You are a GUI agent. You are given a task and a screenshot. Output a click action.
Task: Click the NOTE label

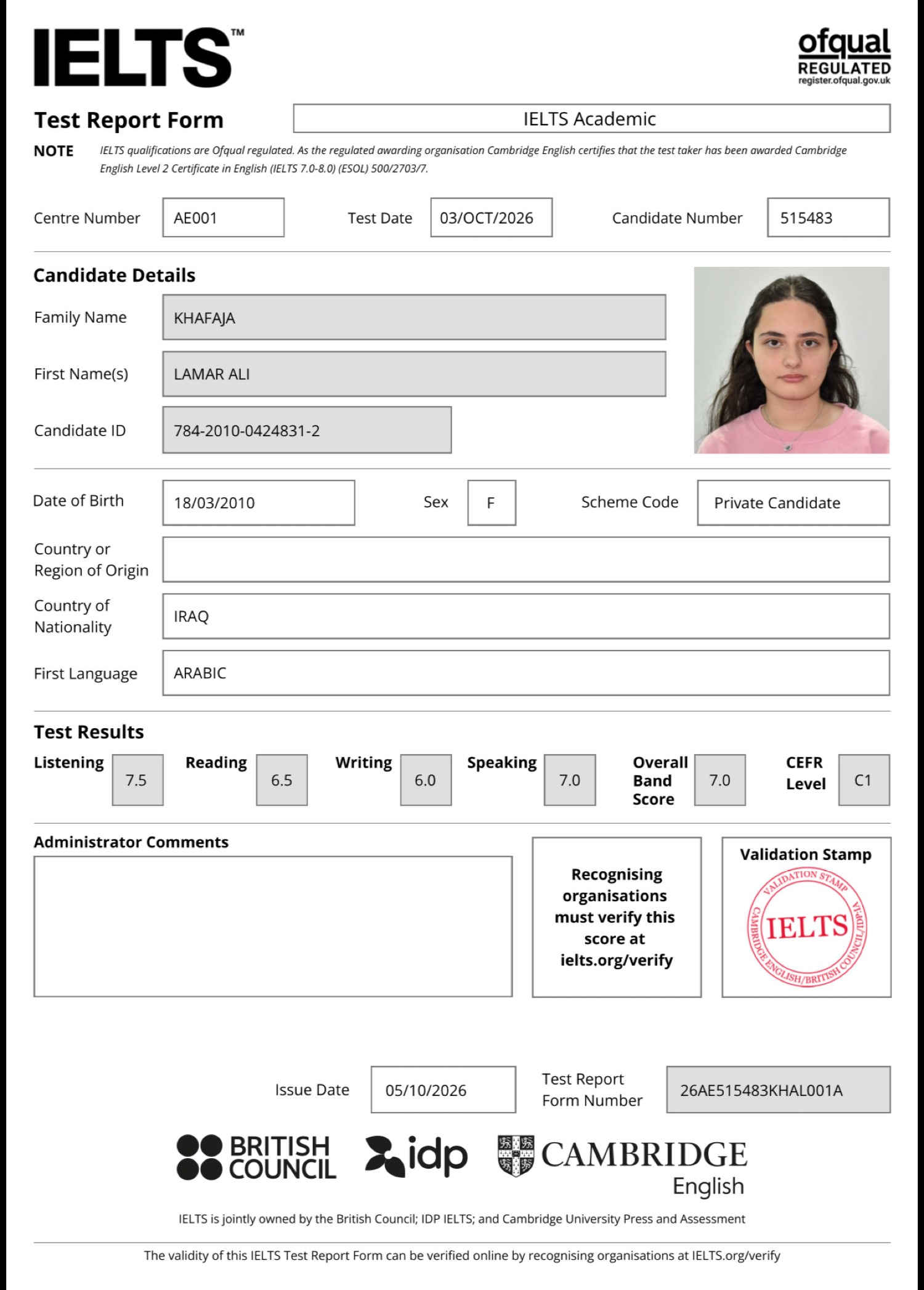pyautogui.click(x=54, y=151)
